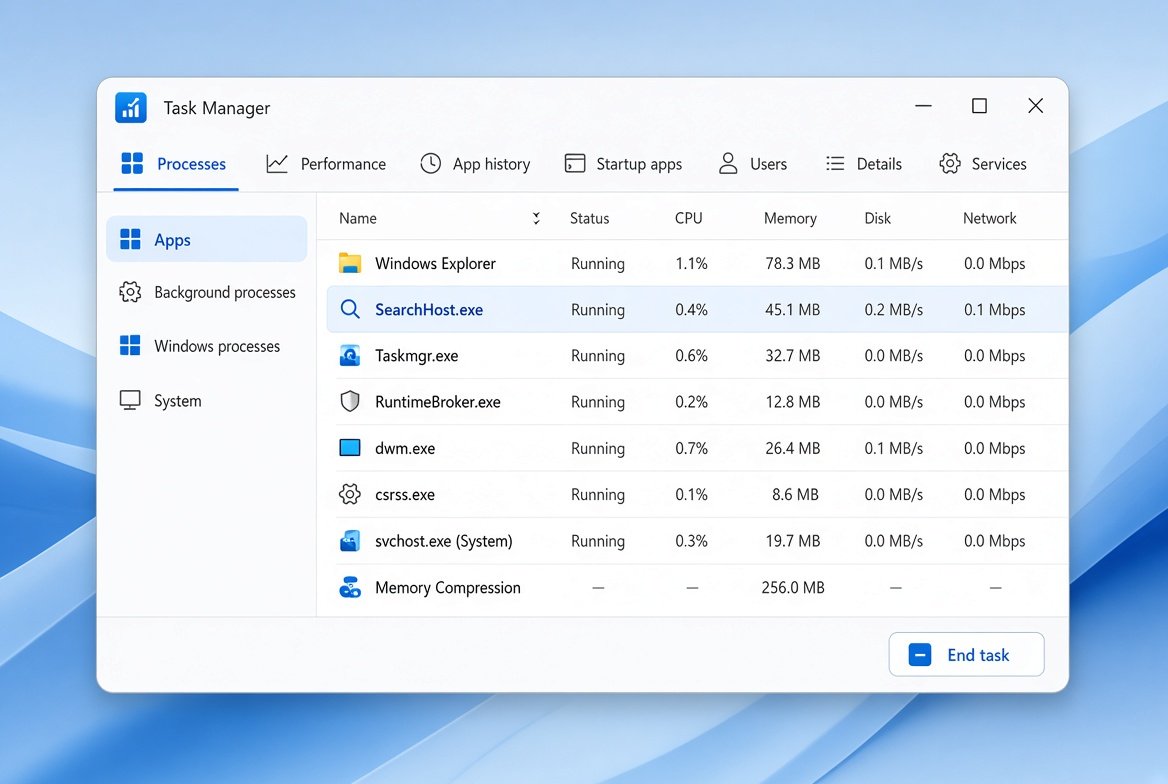The width and height of the screenshot is (1168, 784).
Task: Click the End task button
Action: [x=966, y=654]
